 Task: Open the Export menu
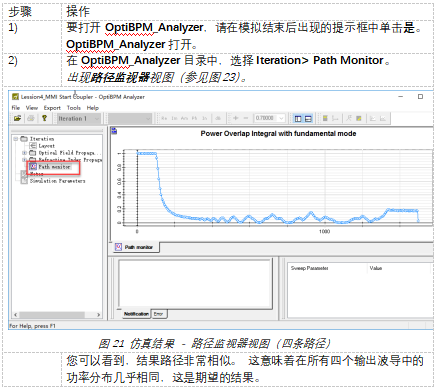click(x=52, y=108)
